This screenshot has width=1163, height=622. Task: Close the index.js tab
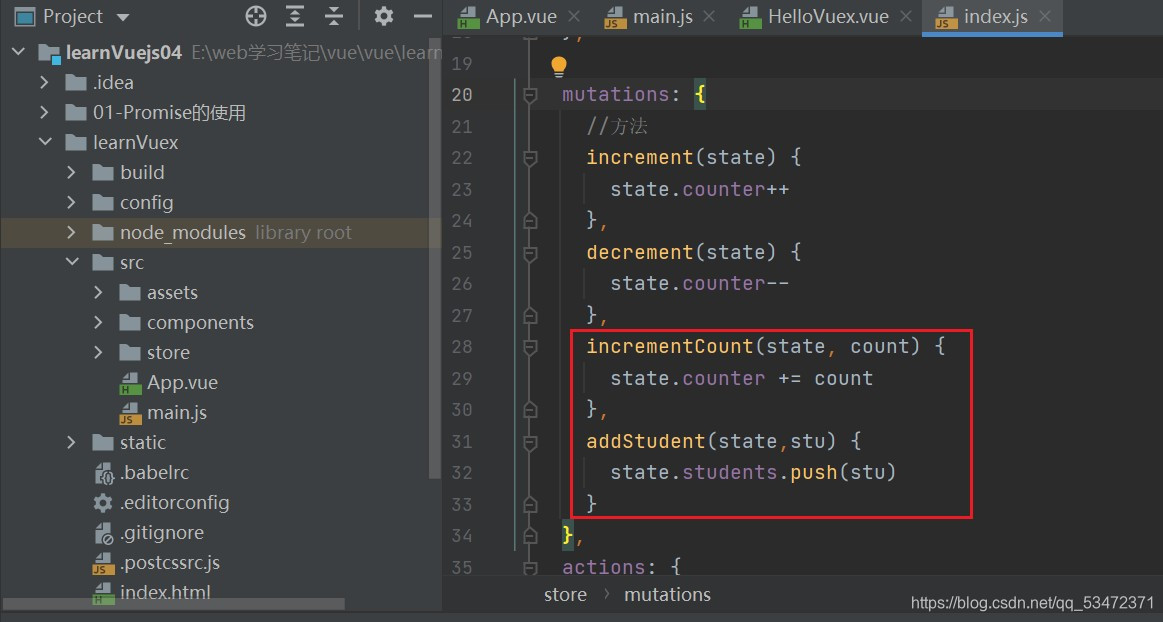pos(1044,16)
